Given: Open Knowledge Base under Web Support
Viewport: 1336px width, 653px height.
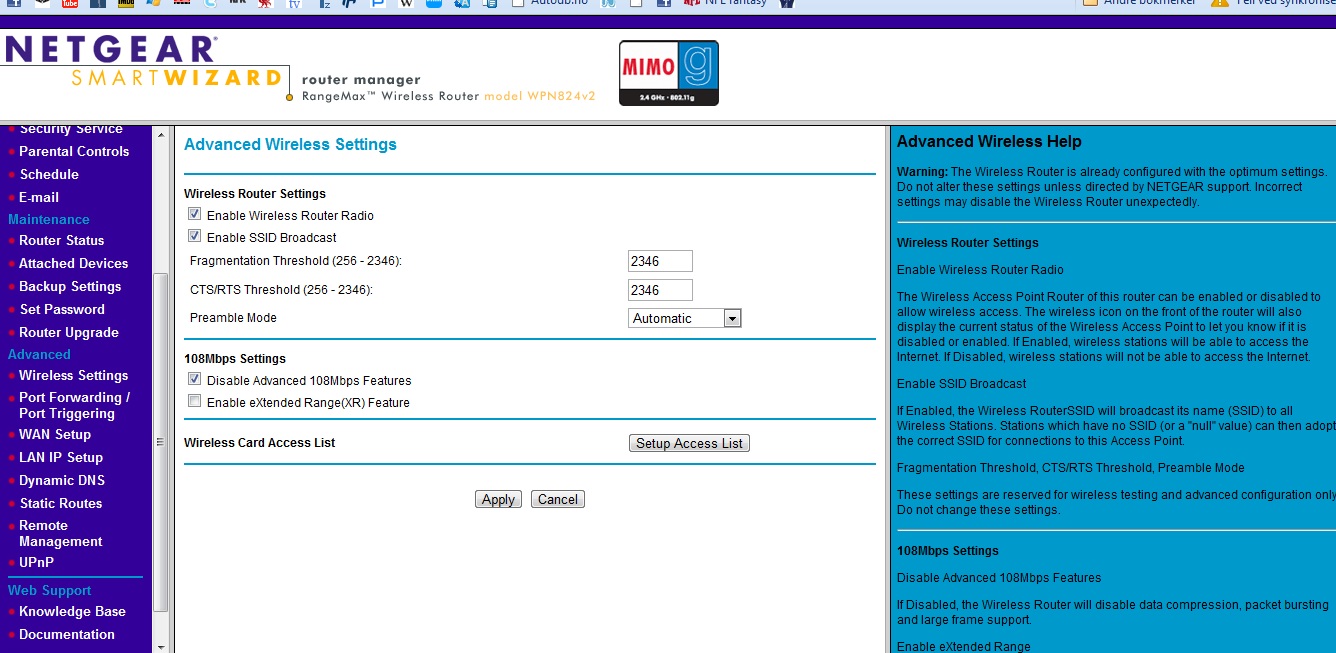Looking at the screenshot, I should click(x=72, y=611).
